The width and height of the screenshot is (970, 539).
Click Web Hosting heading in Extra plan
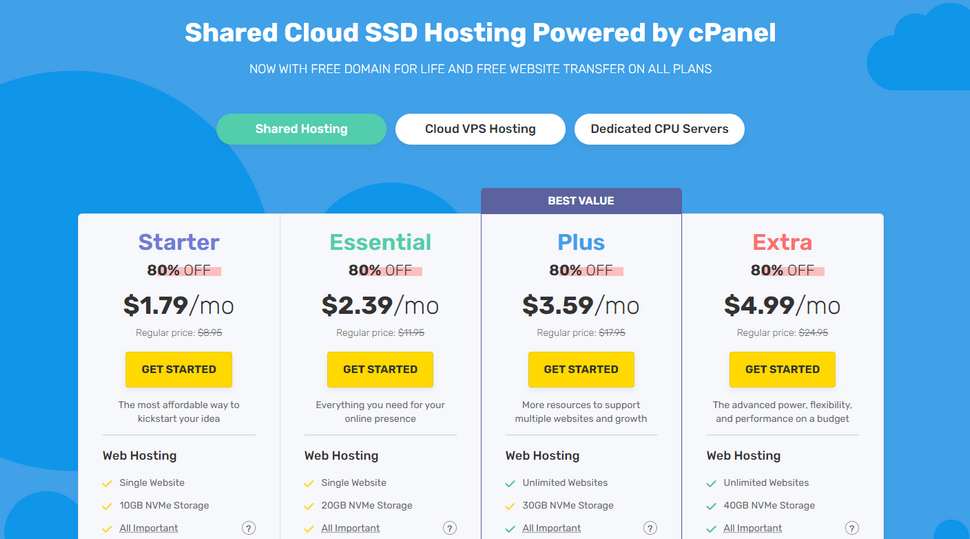743,455
